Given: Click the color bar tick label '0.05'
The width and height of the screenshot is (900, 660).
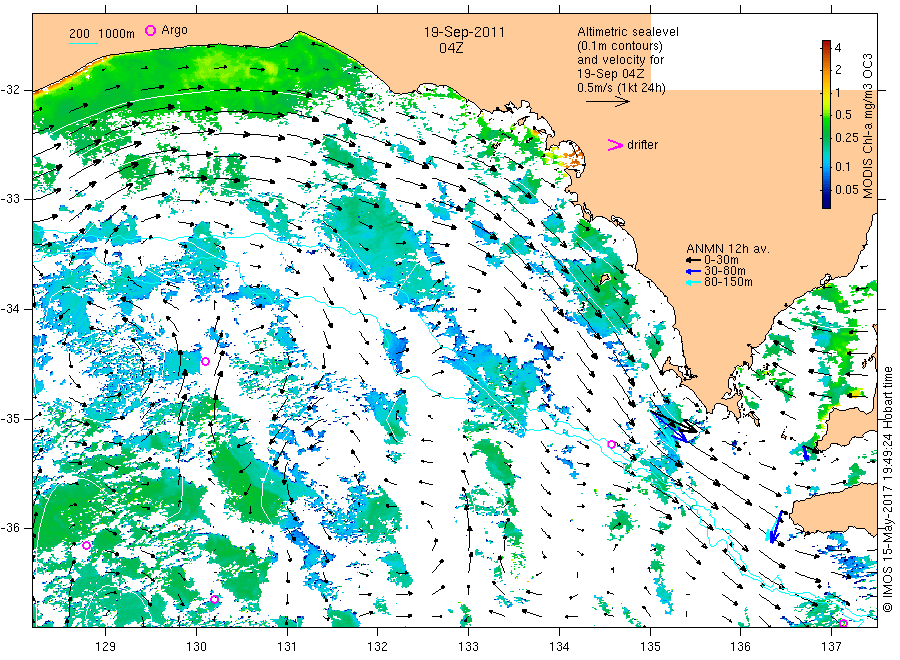Looking at the screenshot, I should 847,190.
